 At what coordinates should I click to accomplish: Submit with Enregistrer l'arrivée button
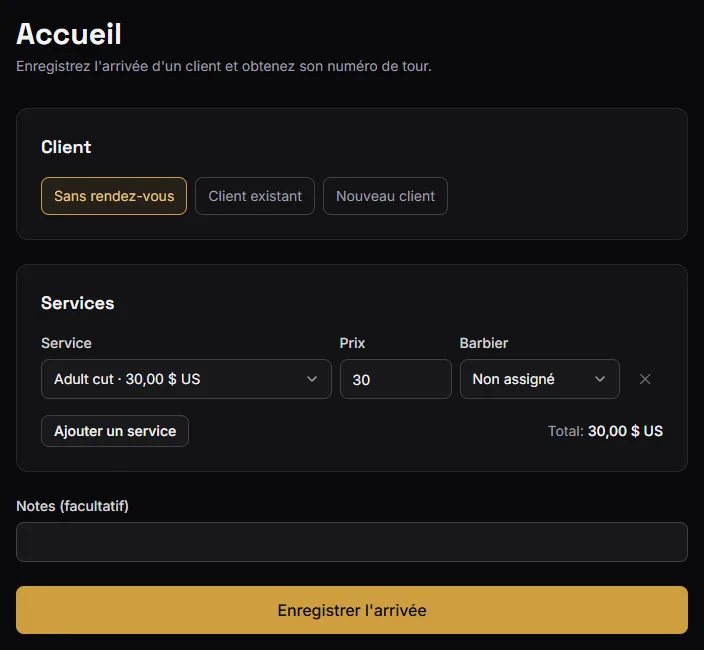(x=352, y=610)
